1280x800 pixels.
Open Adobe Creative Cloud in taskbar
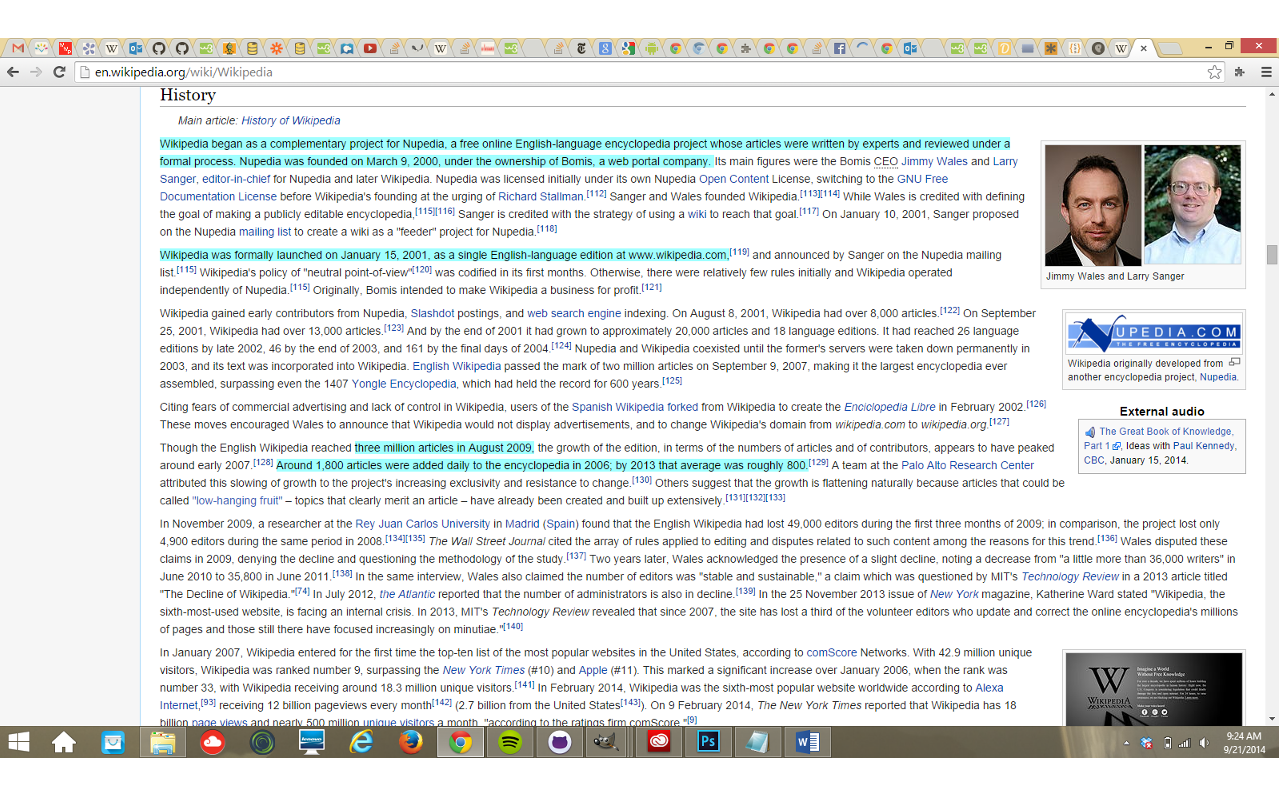pyautogui.click(x=659, y=742)
